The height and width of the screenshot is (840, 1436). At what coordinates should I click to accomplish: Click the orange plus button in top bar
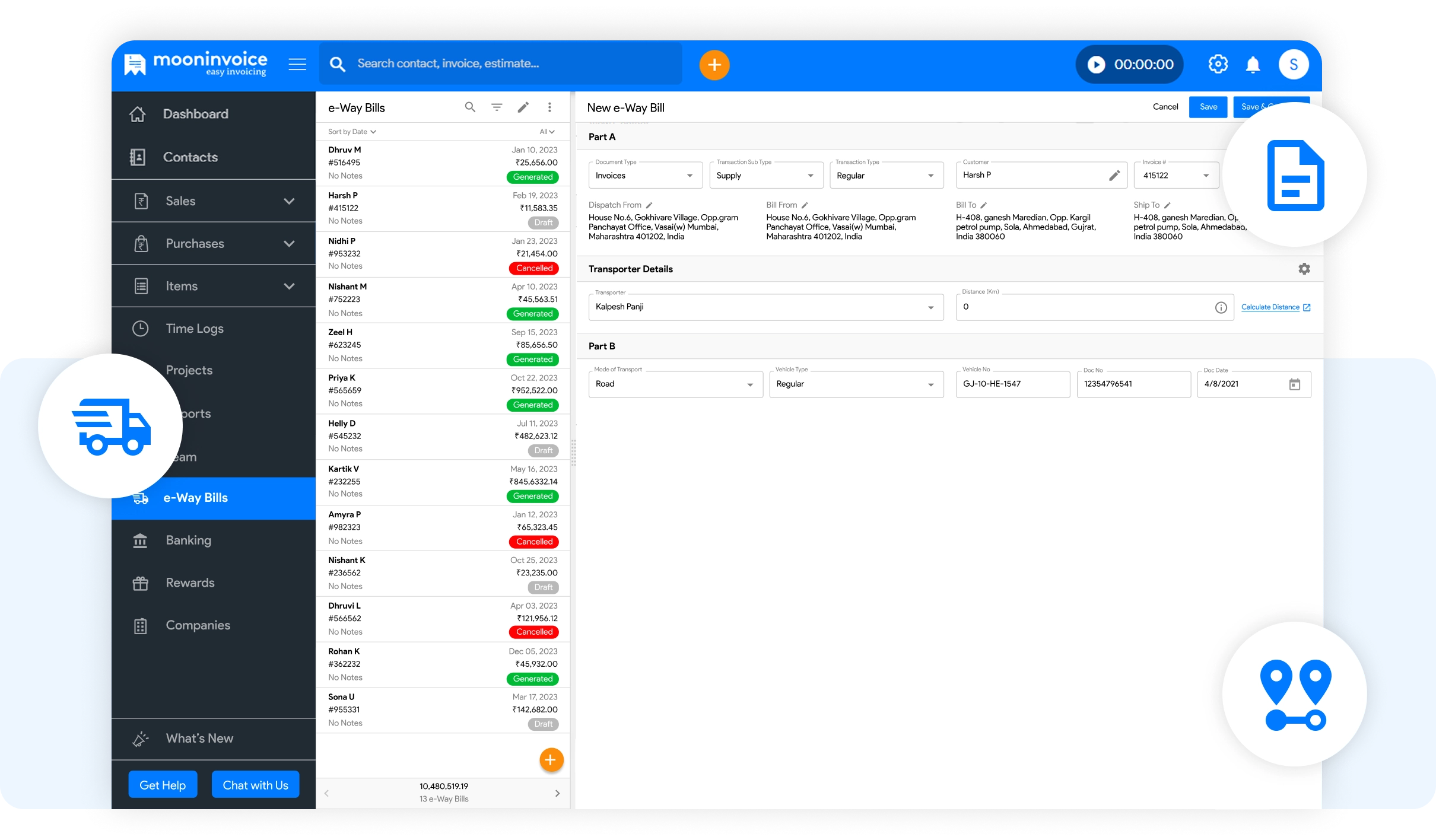(x=714, y=65)
